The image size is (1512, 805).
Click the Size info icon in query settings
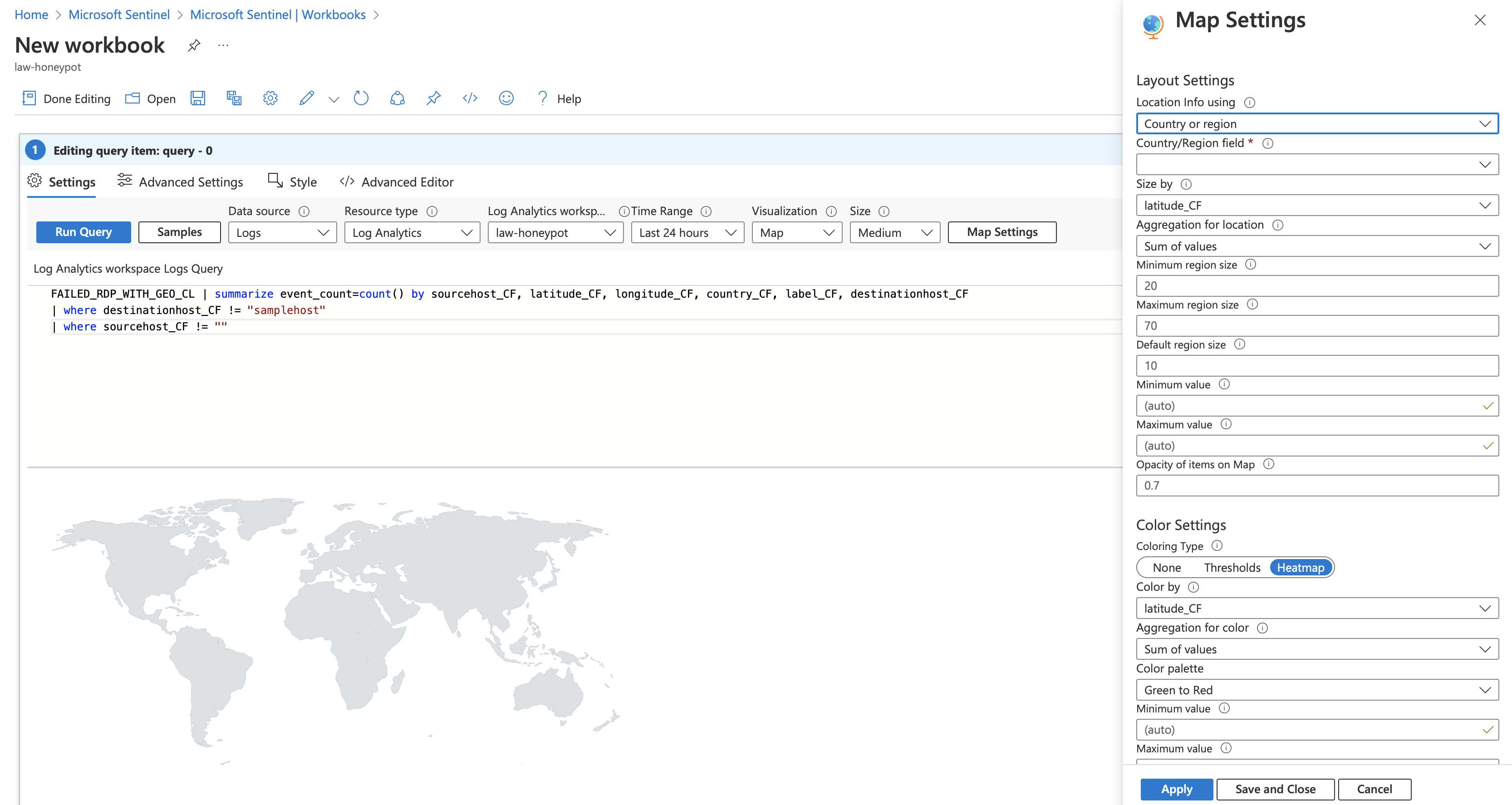click(884, 211)
